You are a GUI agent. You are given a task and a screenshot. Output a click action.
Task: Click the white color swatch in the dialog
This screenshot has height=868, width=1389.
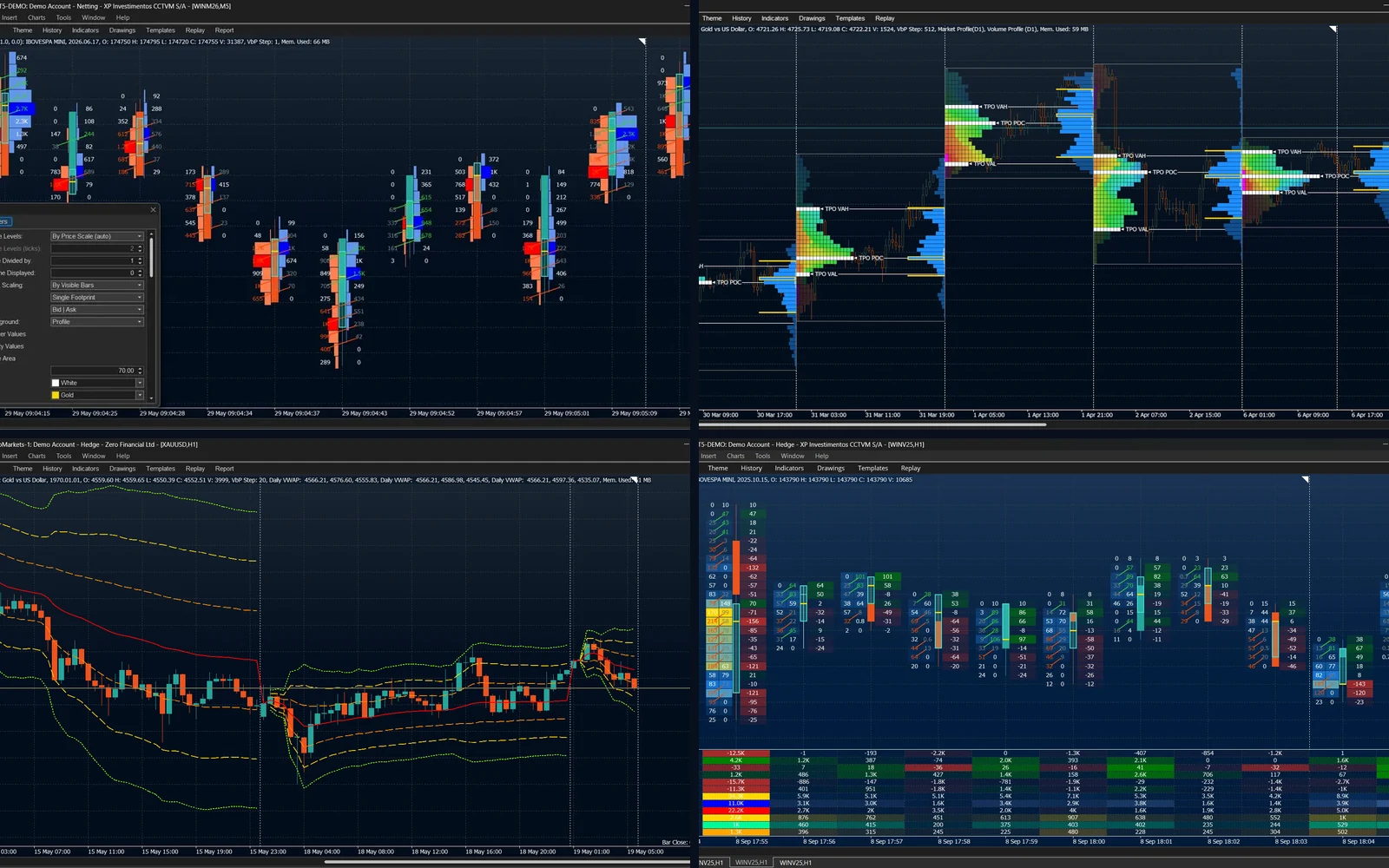click(x=56, y=383)
